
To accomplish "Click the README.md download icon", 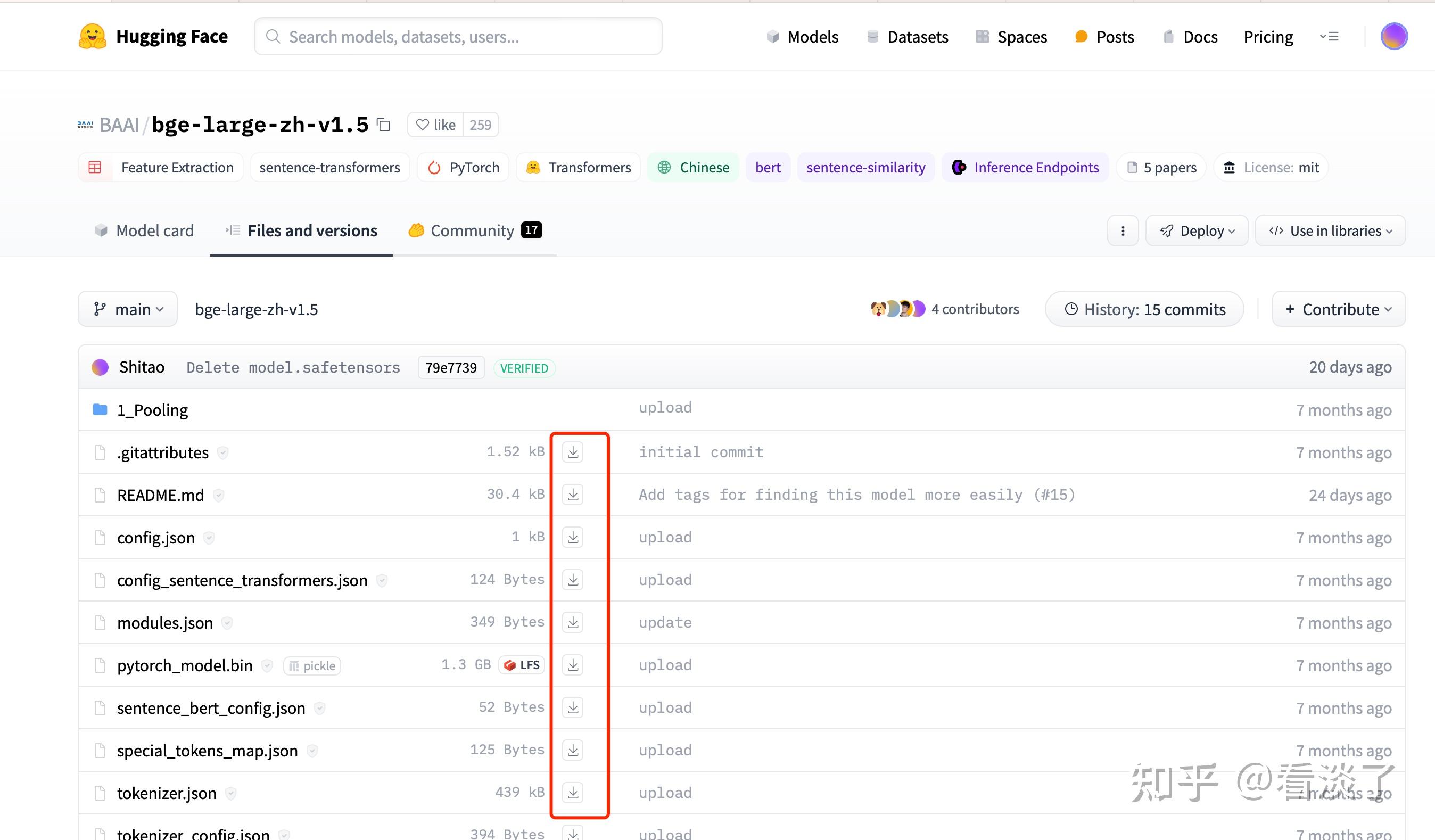I will pyautogui.click(x=573, y=495).
